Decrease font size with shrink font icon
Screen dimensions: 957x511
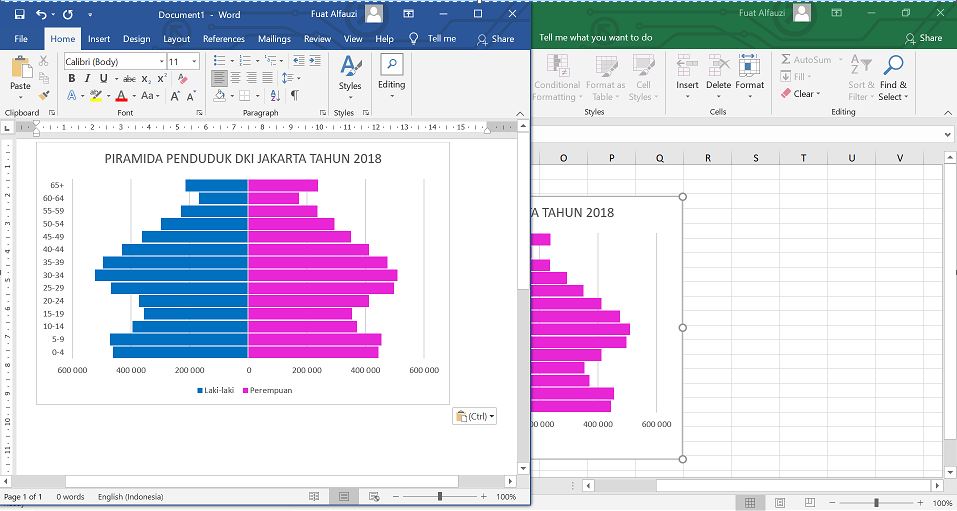(x=191, y=96)
